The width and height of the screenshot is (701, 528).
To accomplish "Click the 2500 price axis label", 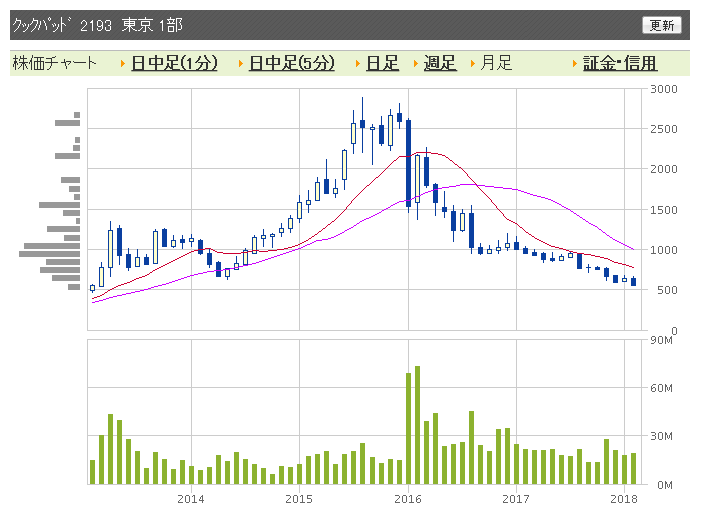I will (664, 129).
